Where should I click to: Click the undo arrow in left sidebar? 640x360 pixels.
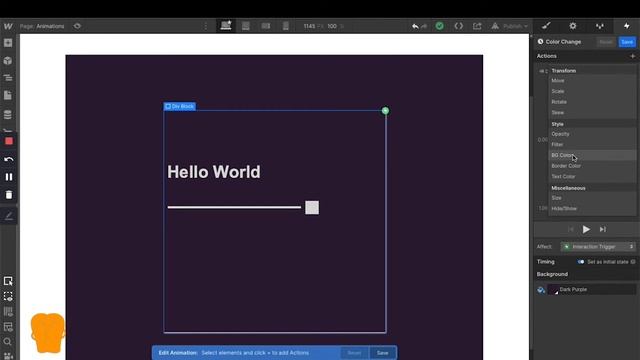click(9, 159)
